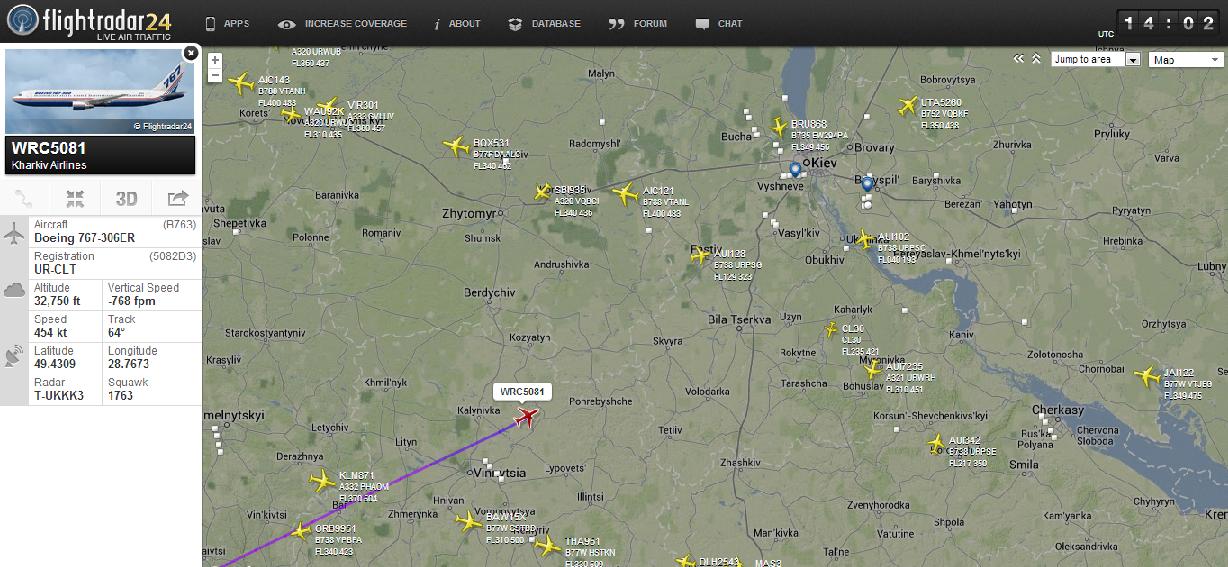Select the UTA5280 aircraft near Bobrovytsya

pyautogui.click(x=907, y=106)
